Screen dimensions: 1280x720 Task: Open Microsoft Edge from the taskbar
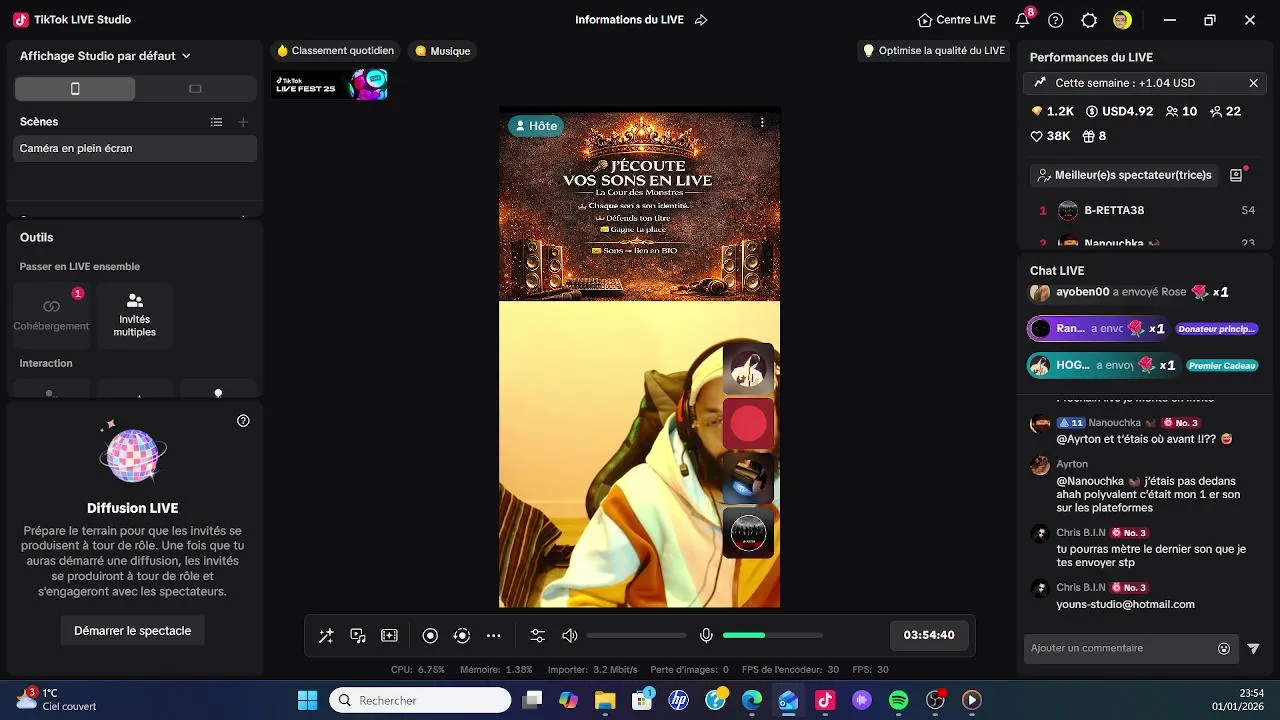click(752, 700)
